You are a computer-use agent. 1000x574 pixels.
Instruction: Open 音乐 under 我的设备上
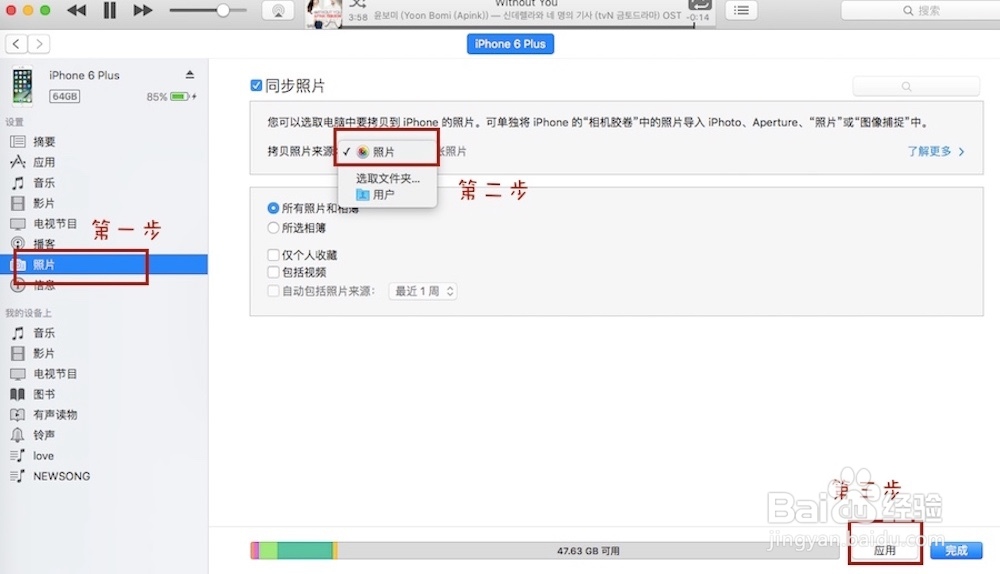pos(44,333)
